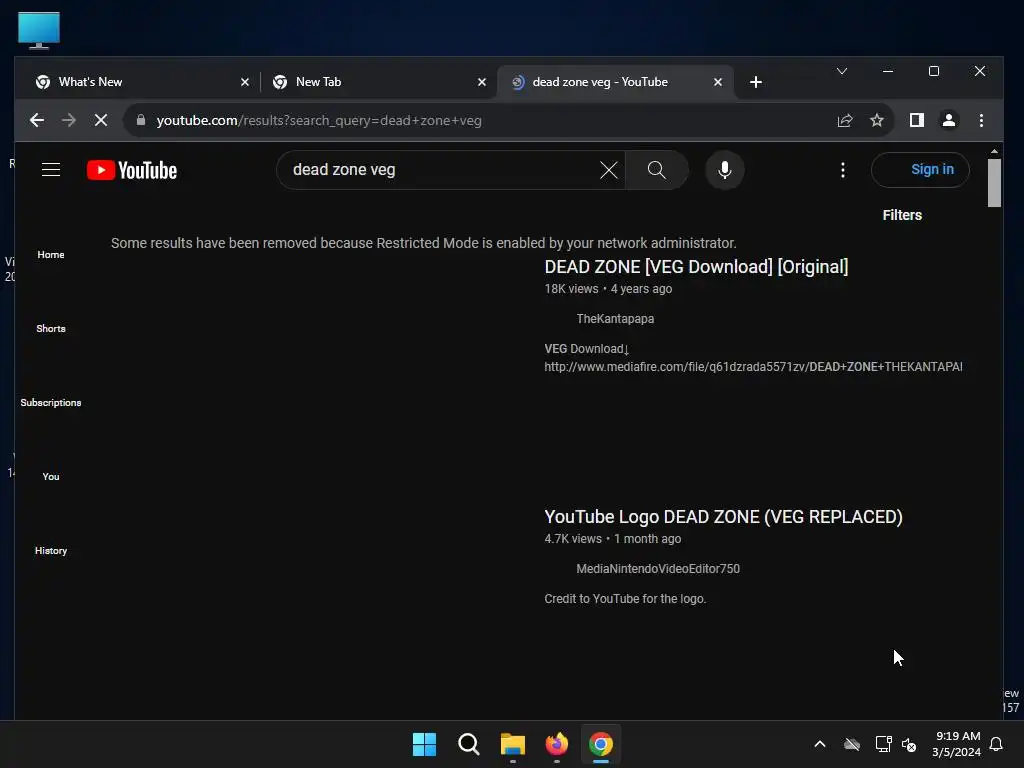Stop loading the page
Image resolution: width=1024 pixels, height=768 pixels.
click(x=101, y=120)
